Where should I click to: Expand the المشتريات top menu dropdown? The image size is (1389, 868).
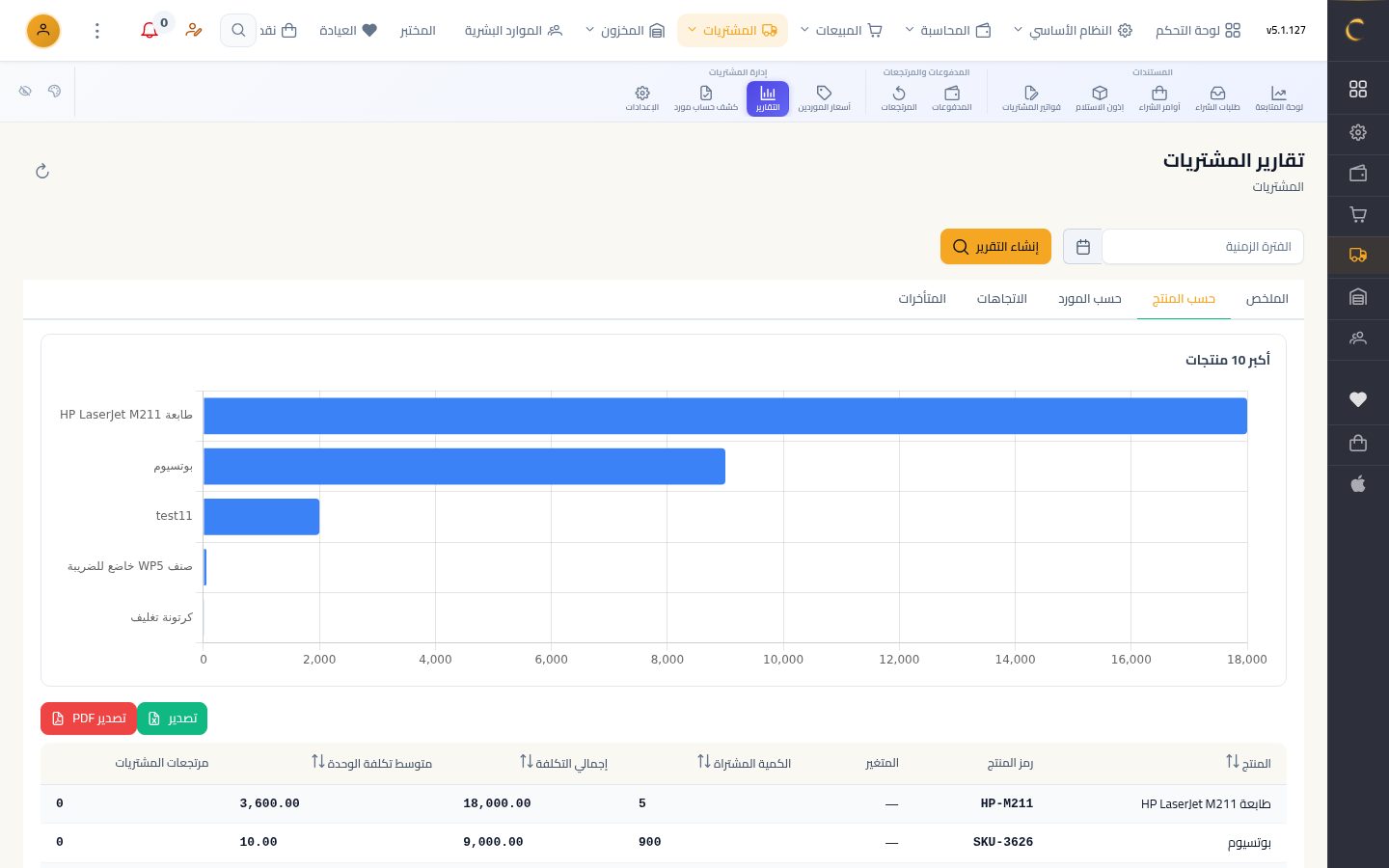[733, 31]
